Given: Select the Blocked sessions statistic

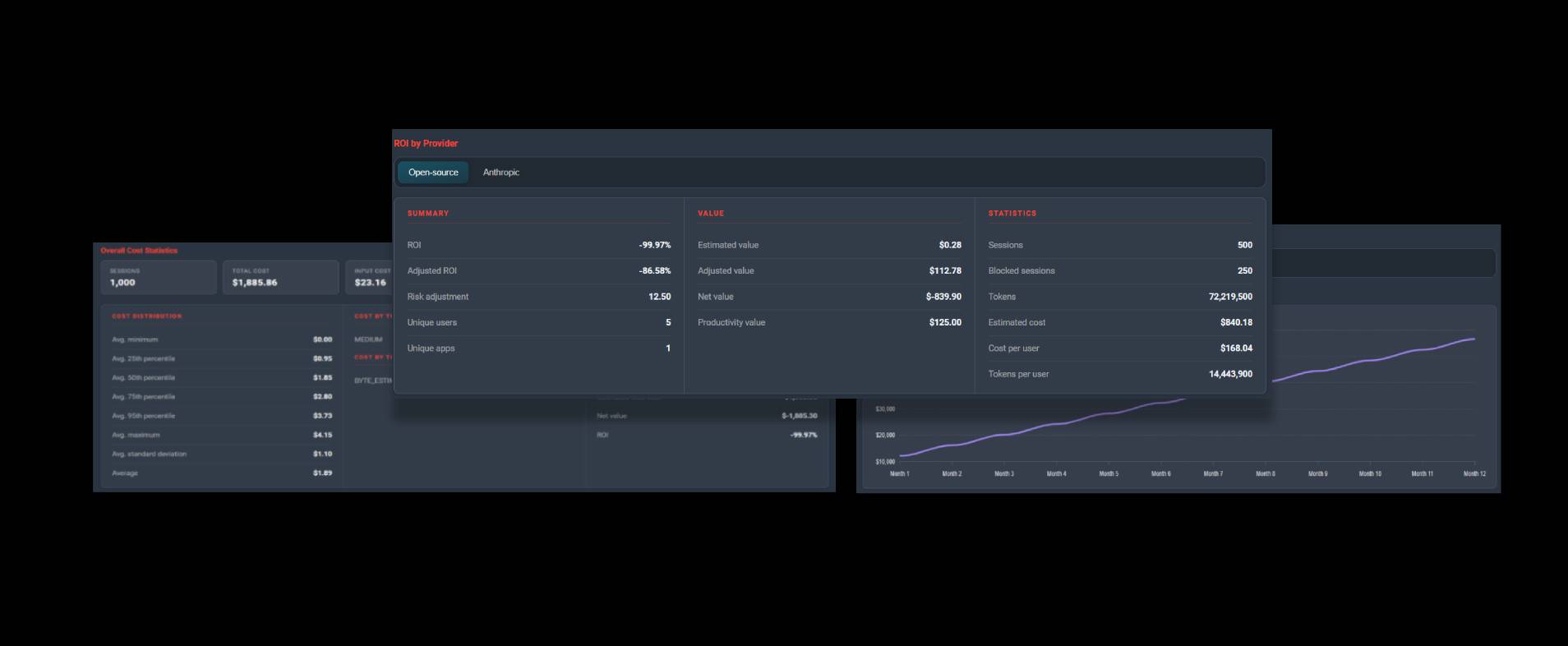Looking at the screenshot, I should [1120, 270].
